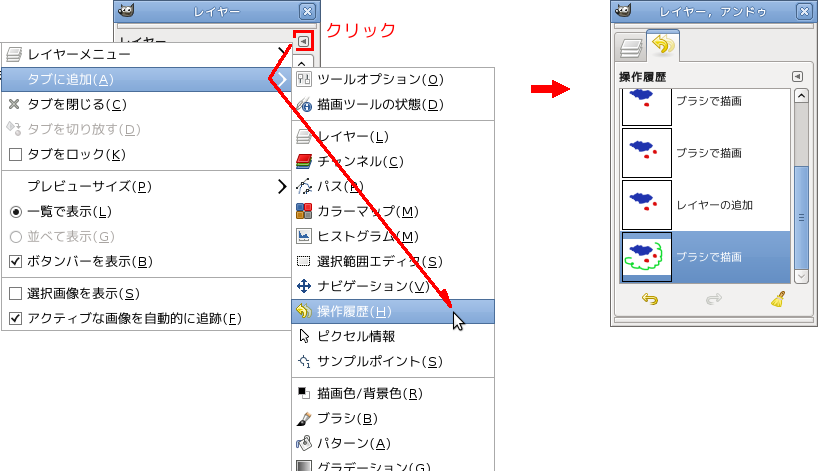Viewport: 818px width, 471px height.
Task: Click the history list scrollbar thumb
Action: pos(801,218)
